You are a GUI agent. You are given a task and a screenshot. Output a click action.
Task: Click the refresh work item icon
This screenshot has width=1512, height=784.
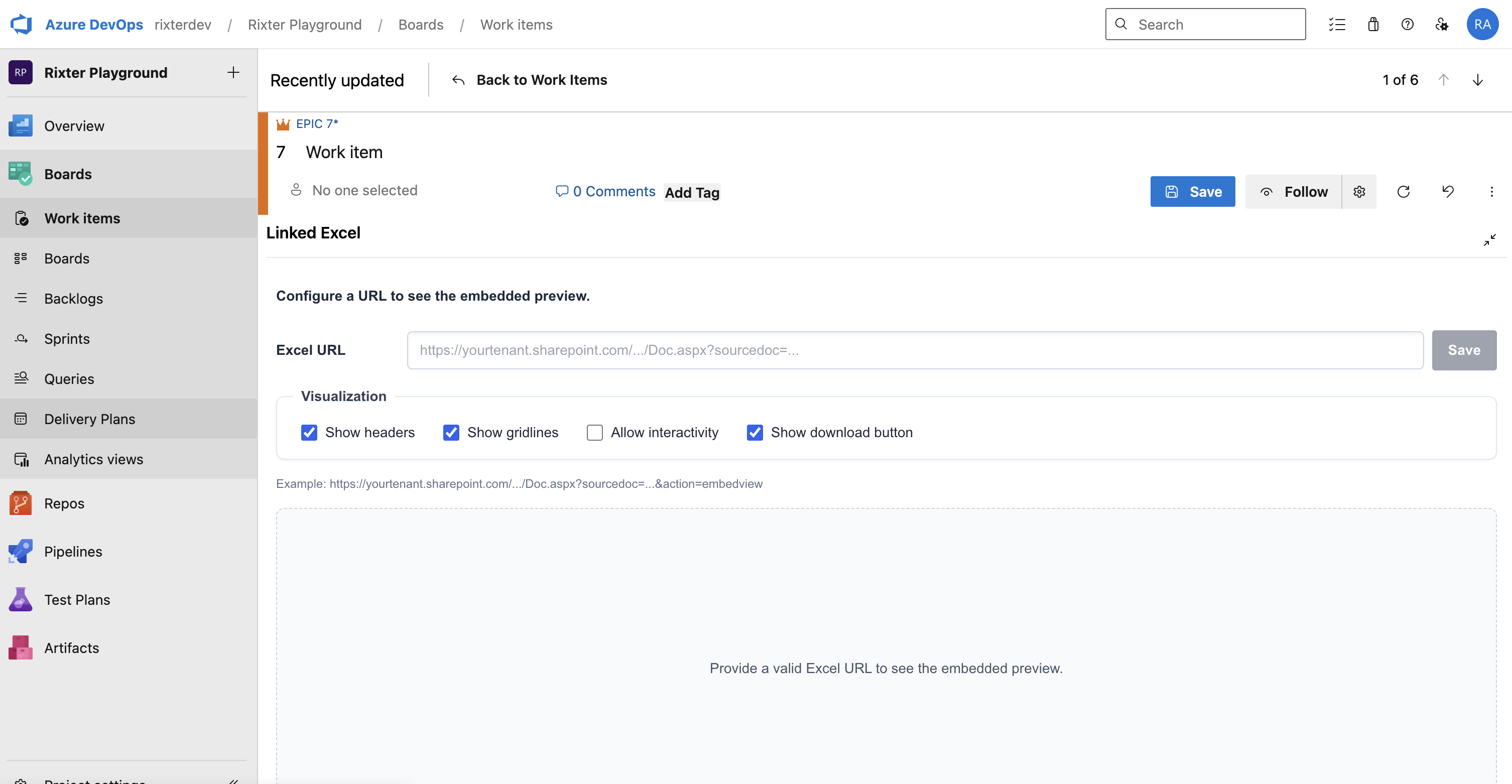click(x=1404, y=192)
